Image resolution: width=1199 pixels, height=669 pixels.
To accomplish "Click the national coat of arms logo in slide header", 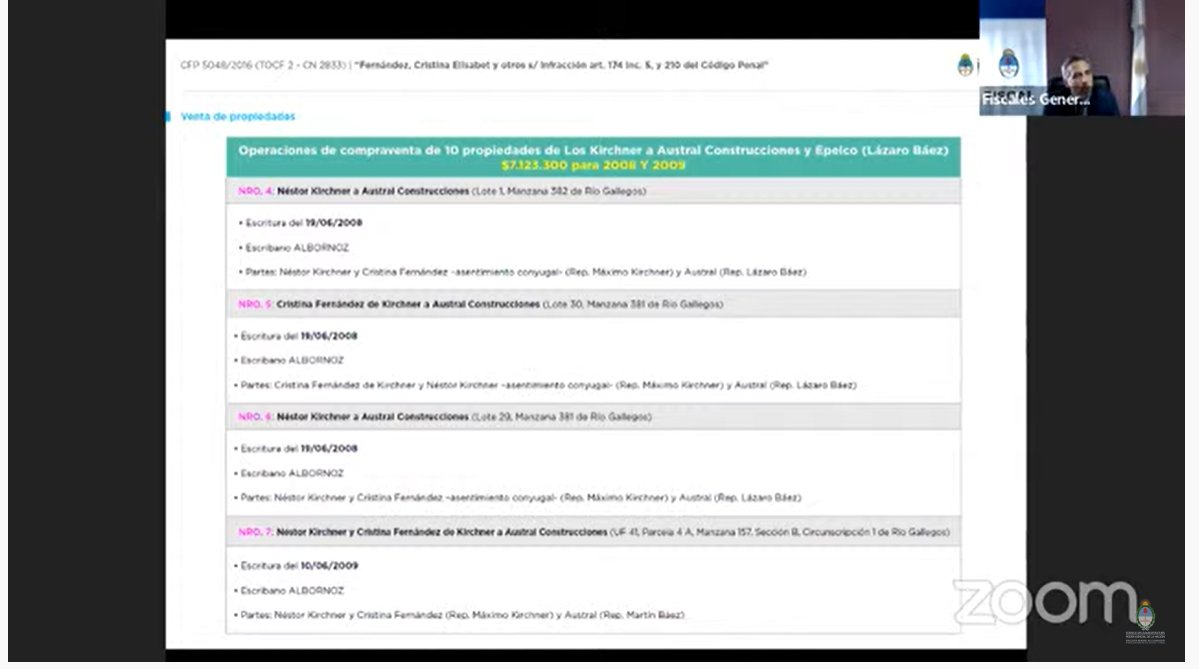I will [x=967, y=65].
